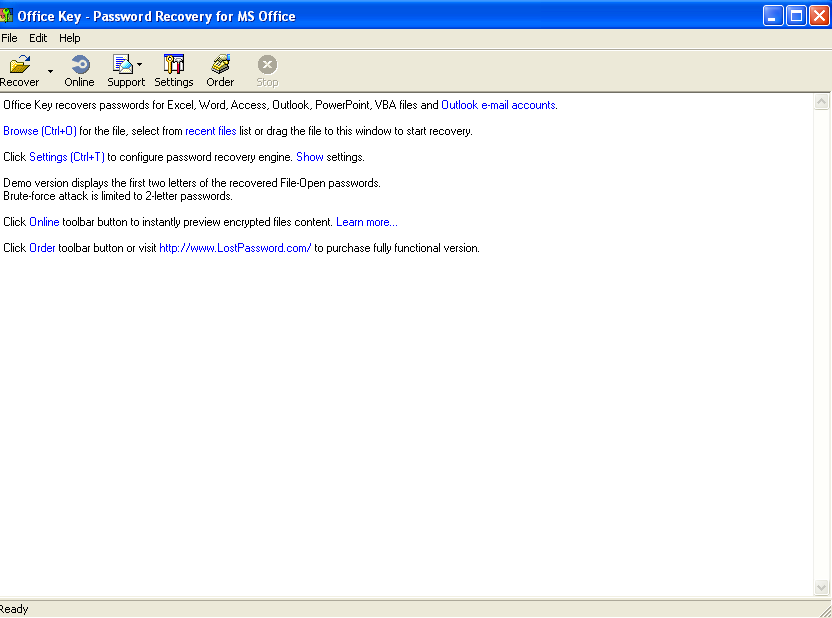Image resolution: width=832 pixels, height=618 pixels.
Task: Click the Browse (Ctrl+O) link
Action: tap(40, 131)
